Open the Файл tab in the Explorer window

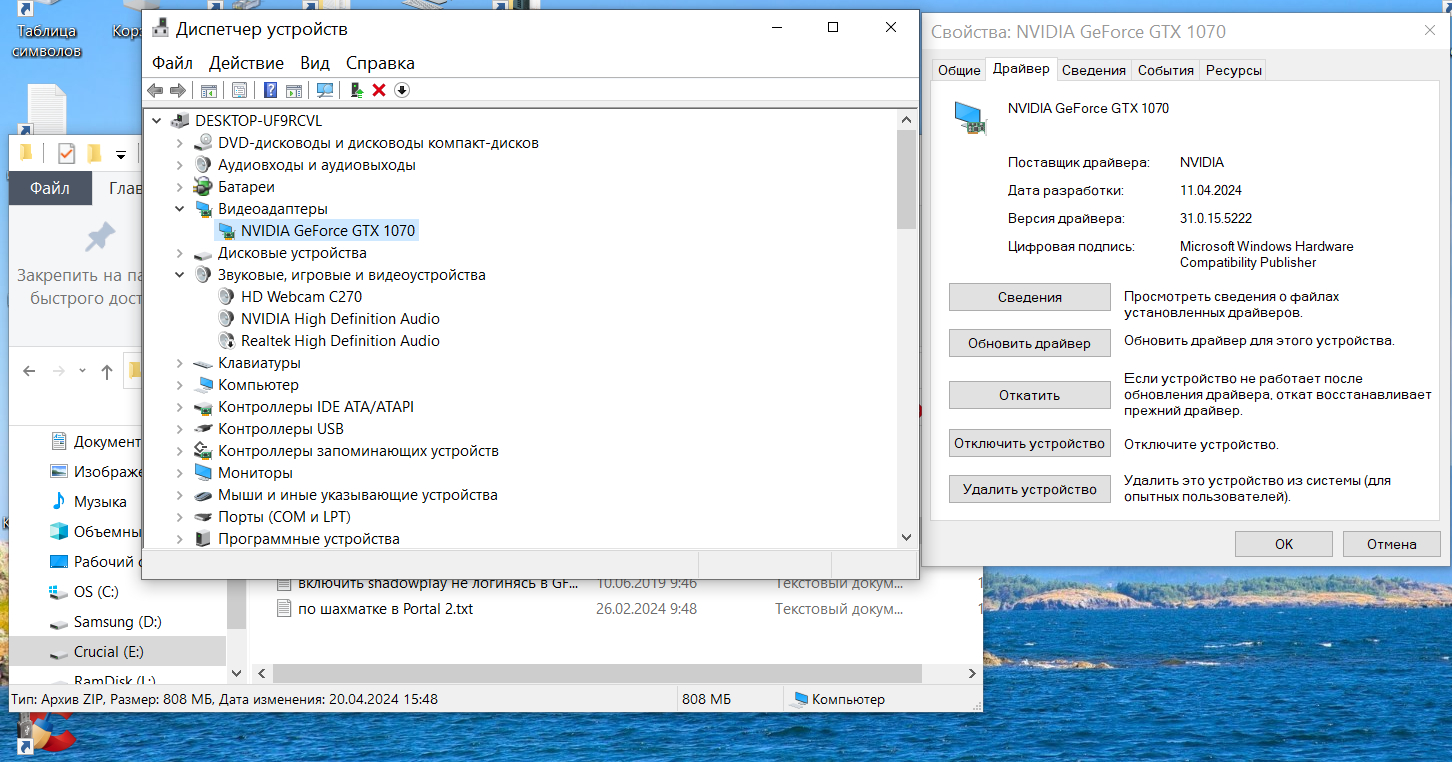[x=50, y=188]
